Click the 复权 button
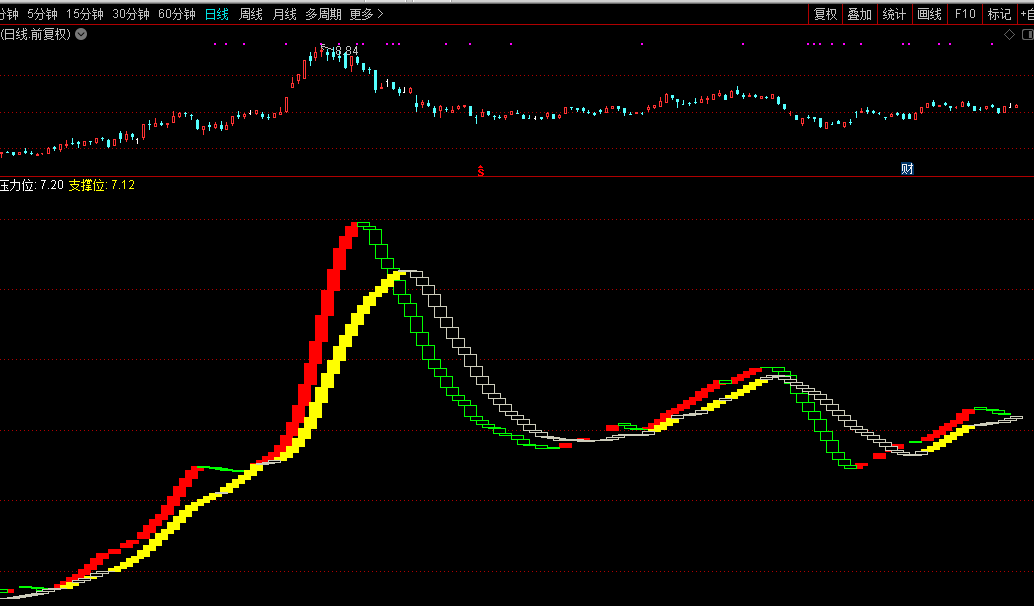The width and height of the screenshot is (1034, 606). point(825,14)
